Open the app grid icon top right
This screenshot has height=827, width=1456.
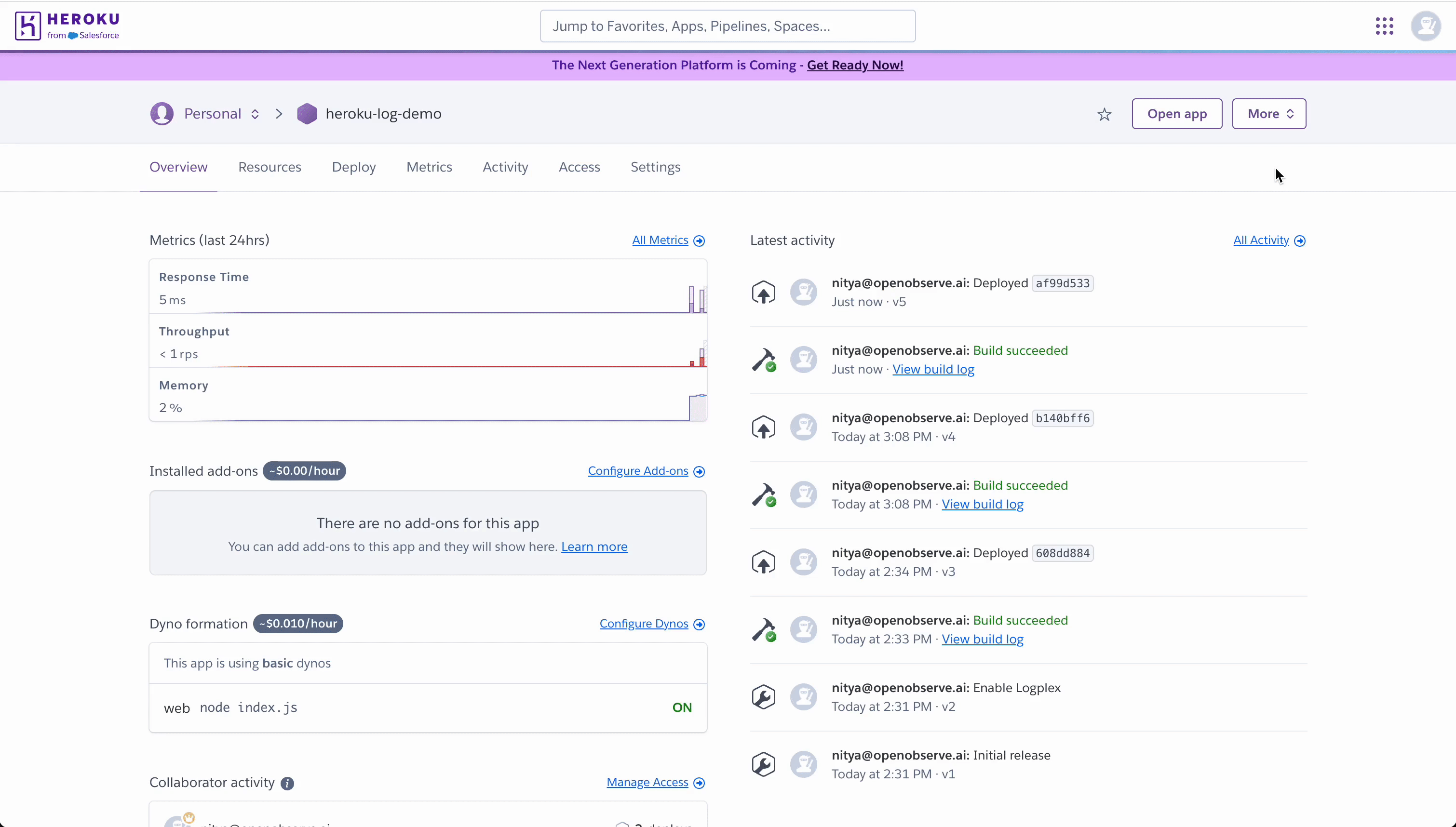[x=1385, y=26]
